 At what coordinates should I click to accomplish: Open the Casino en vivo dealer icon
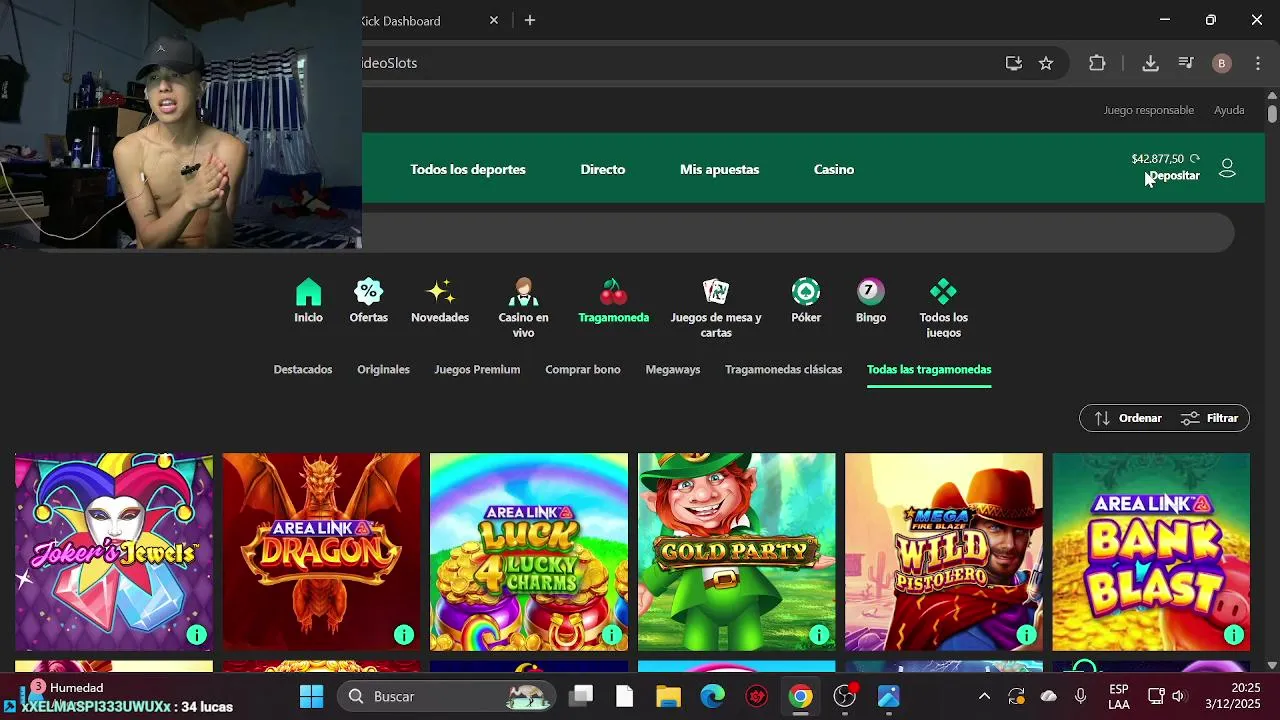tap(523, 292)
